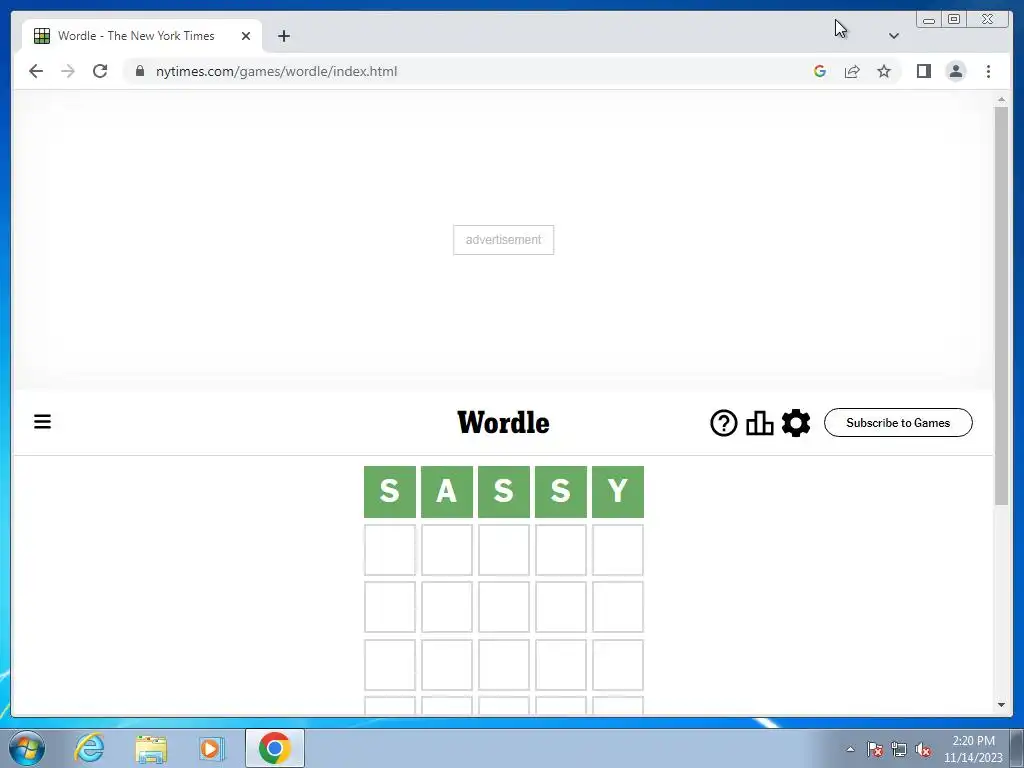
Task: Bookmark this tab with the star icon
Action: pos(884,71)
